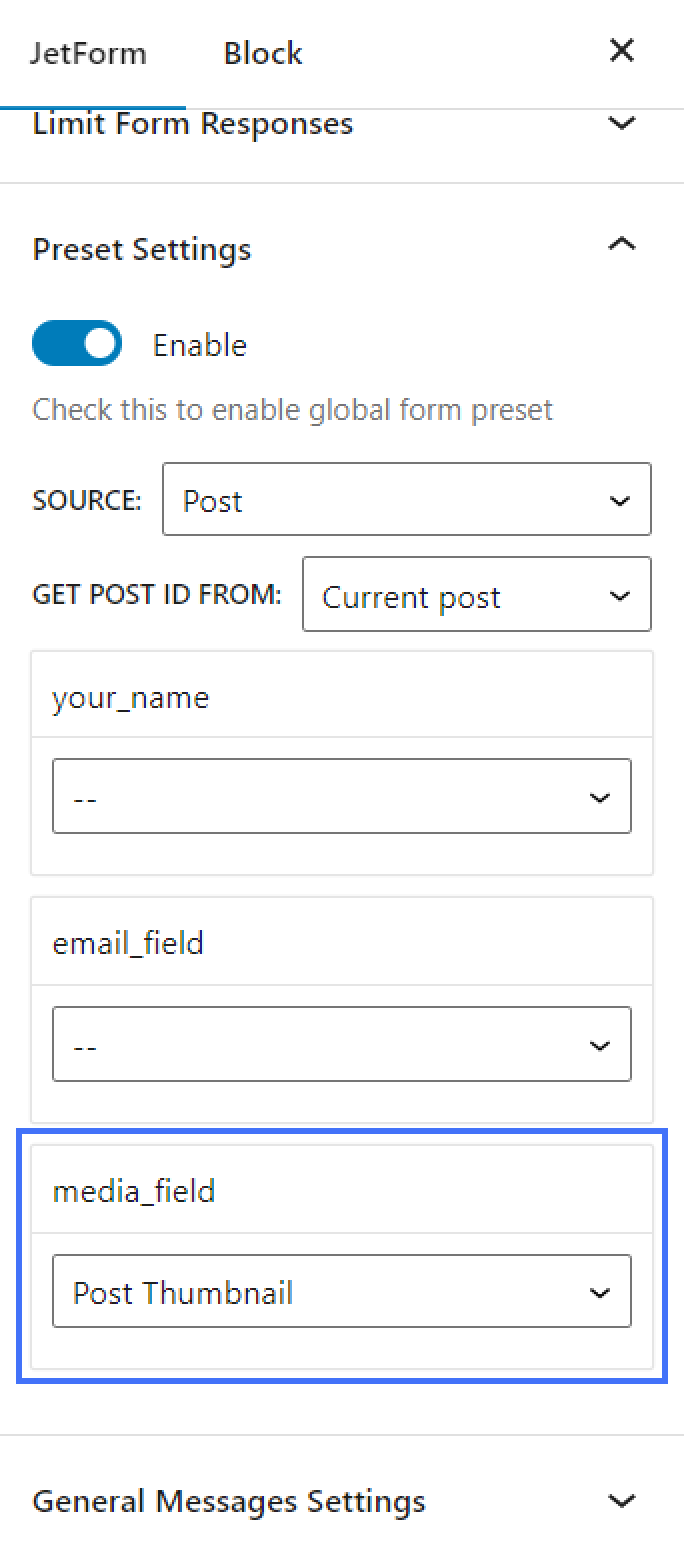Switch to the Block tab
This screenshot has height=1550, width=684.
tap(262, 53)
